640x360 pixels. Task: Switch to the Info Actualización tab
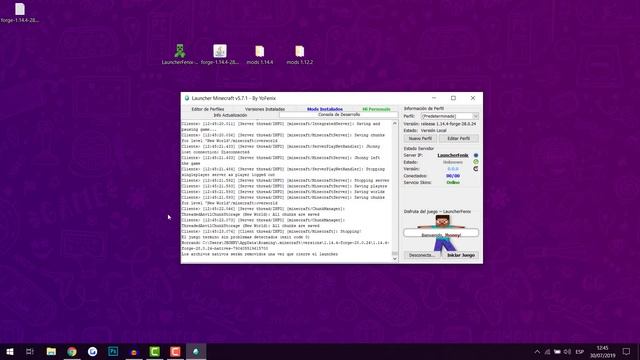tap(230, 115)
